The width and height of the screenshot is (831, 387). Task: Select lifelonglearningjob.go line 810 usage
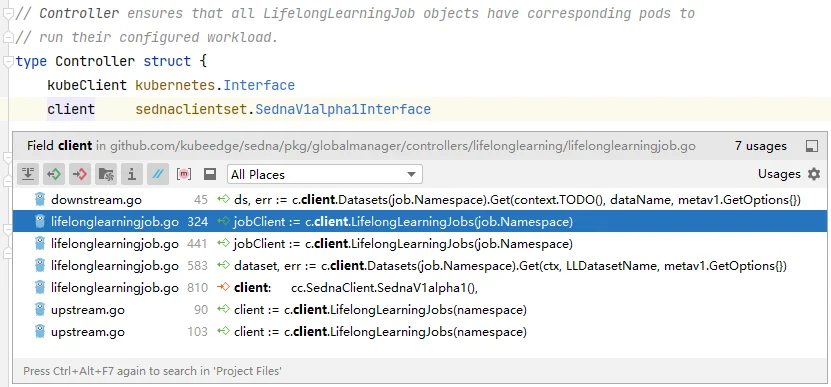point(420,288)
